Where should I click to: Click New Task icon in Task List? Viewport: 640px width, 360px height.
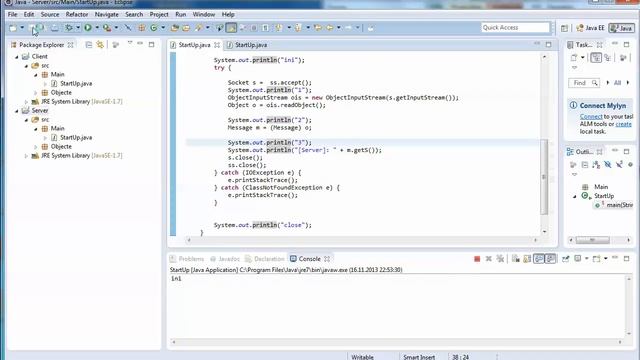[x=574, y=58]
